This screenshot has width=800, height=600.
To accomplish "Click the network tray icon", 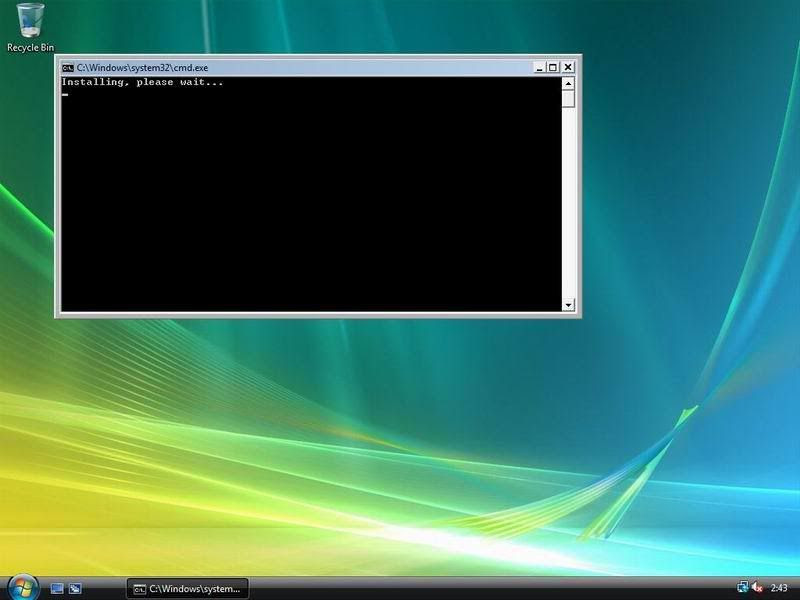I will (743, 588).
